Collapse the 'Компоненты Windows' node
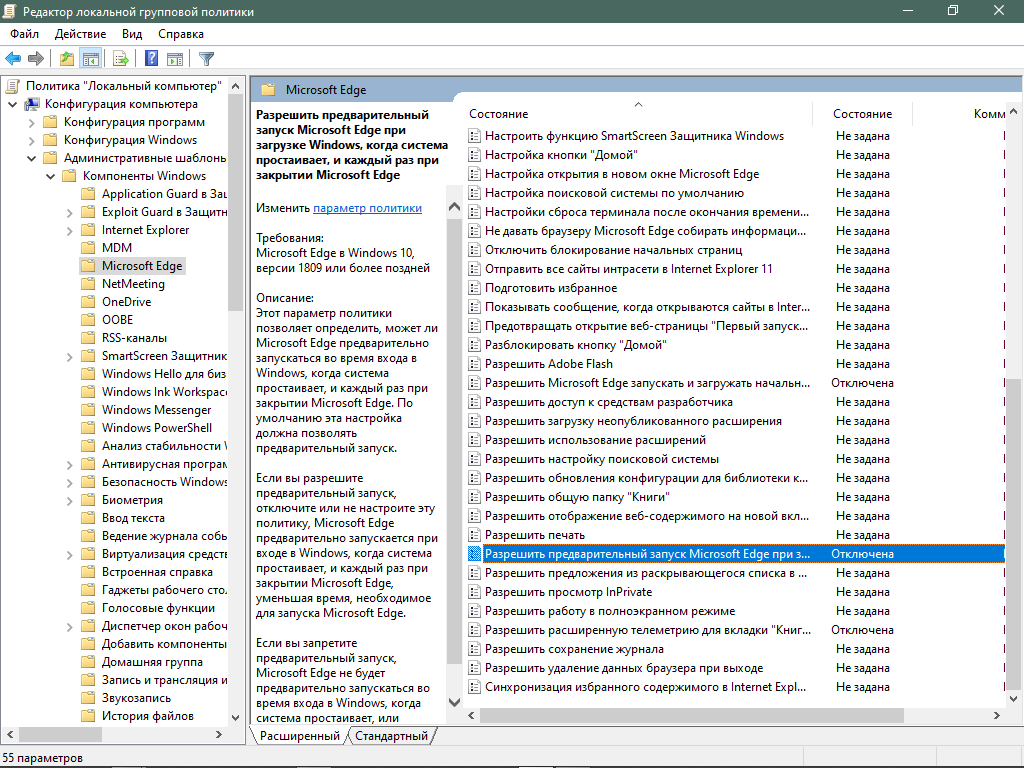The height and width of the screenshot is (768, 1024). [x=50, y=176]
